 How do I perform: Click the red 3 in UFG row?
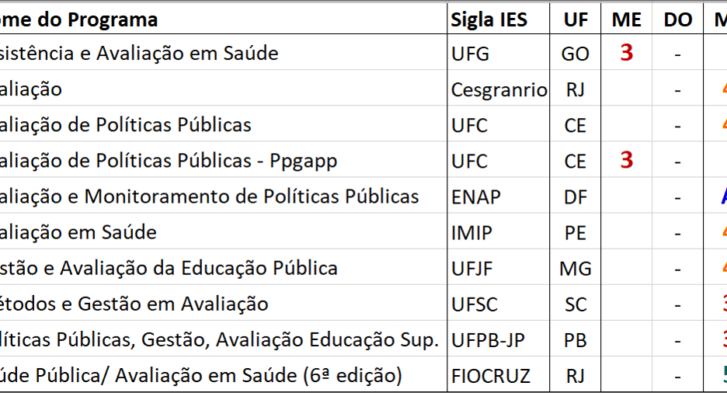(626, 52)
